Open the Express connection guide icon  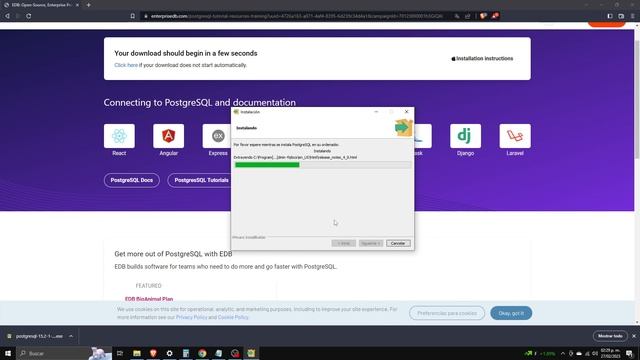coord(217,136)
